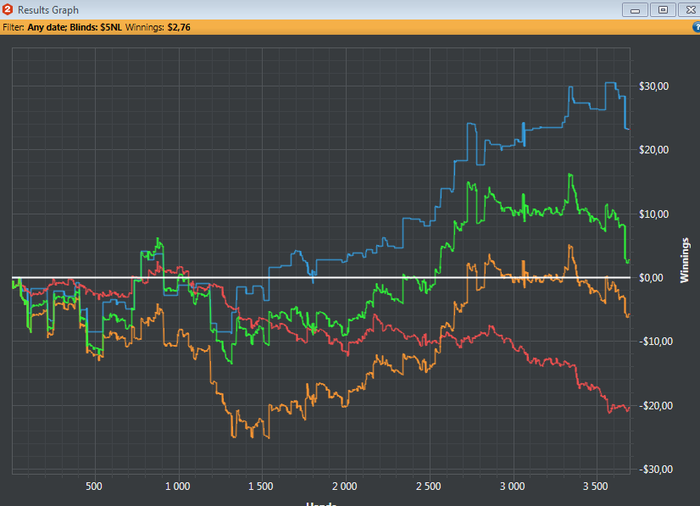Click the 3 000 hands axis label
Image resolution: width=700 pixels, height=506 pixels.
(x=512, y=486)
